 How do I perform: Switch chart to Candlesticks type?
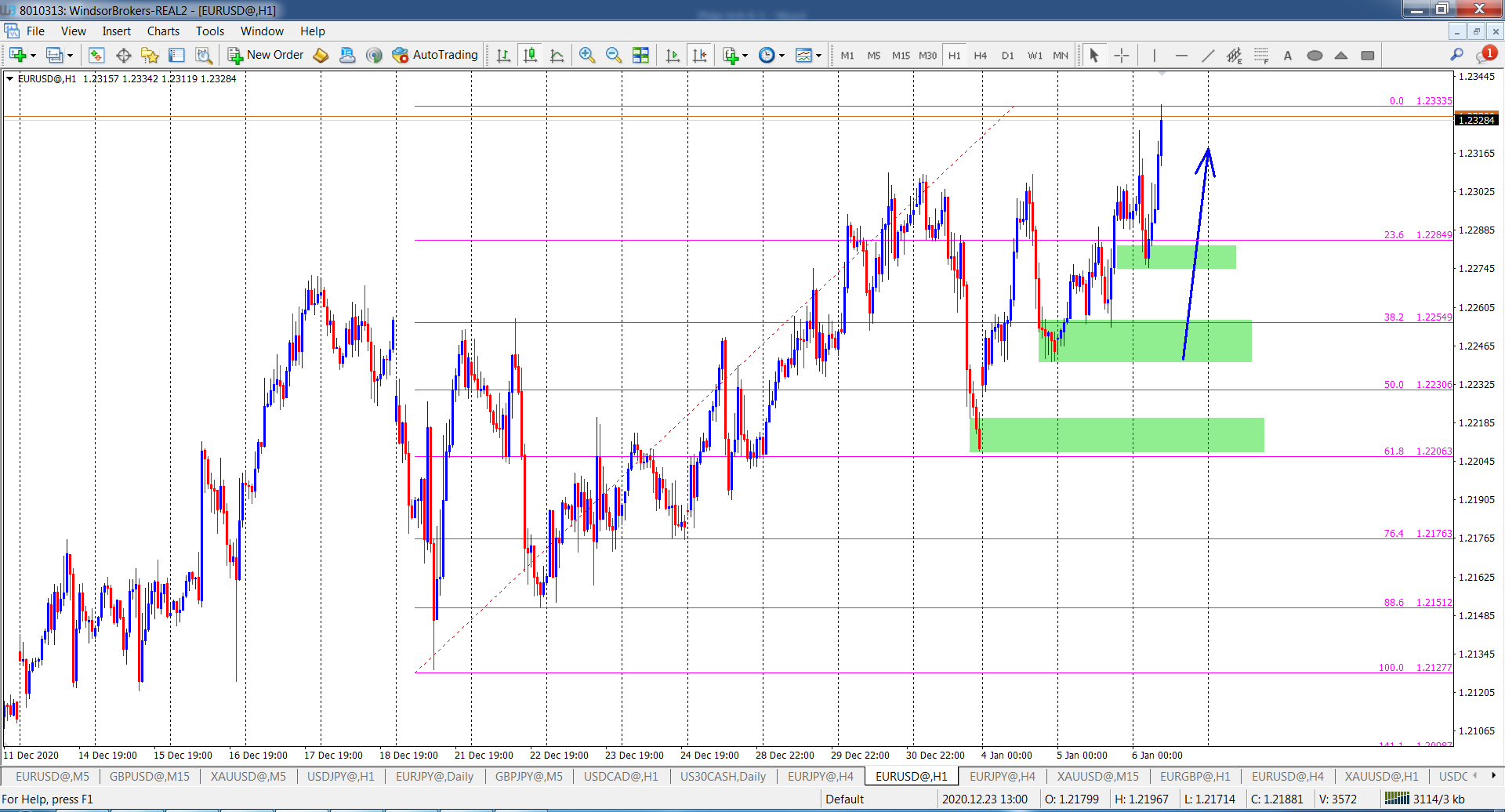pos(531,55)
